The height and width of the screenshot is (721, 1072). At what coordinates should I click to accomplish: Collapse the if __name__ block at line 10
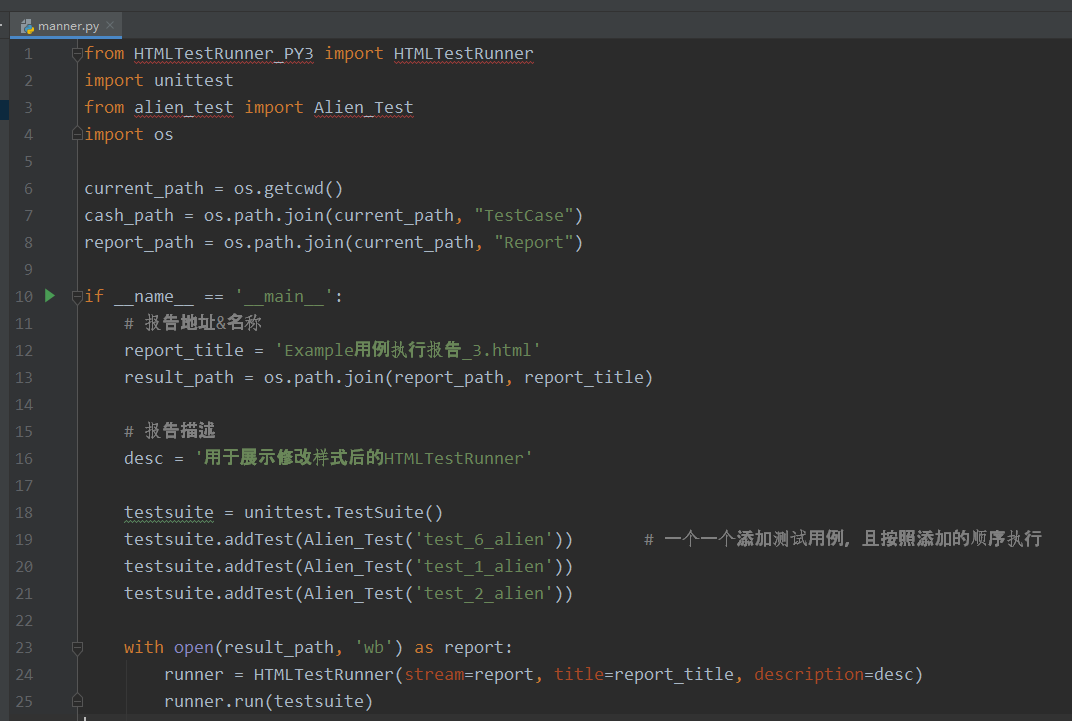[77, 297]
